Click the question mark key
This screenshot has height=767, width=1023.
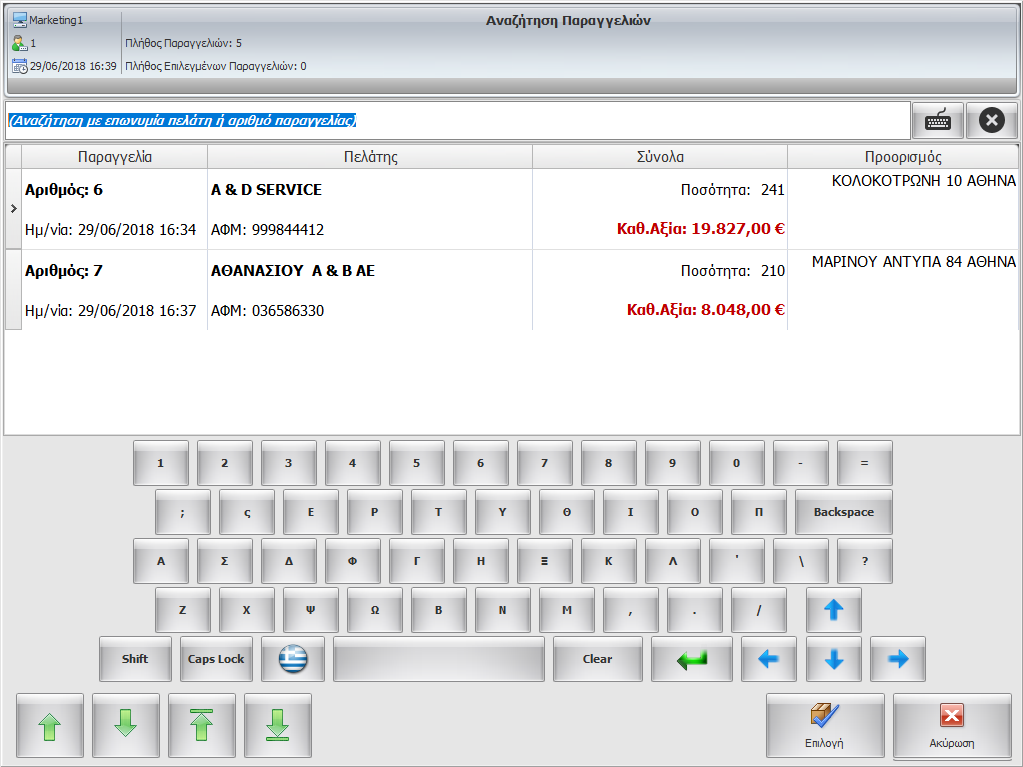864,561
